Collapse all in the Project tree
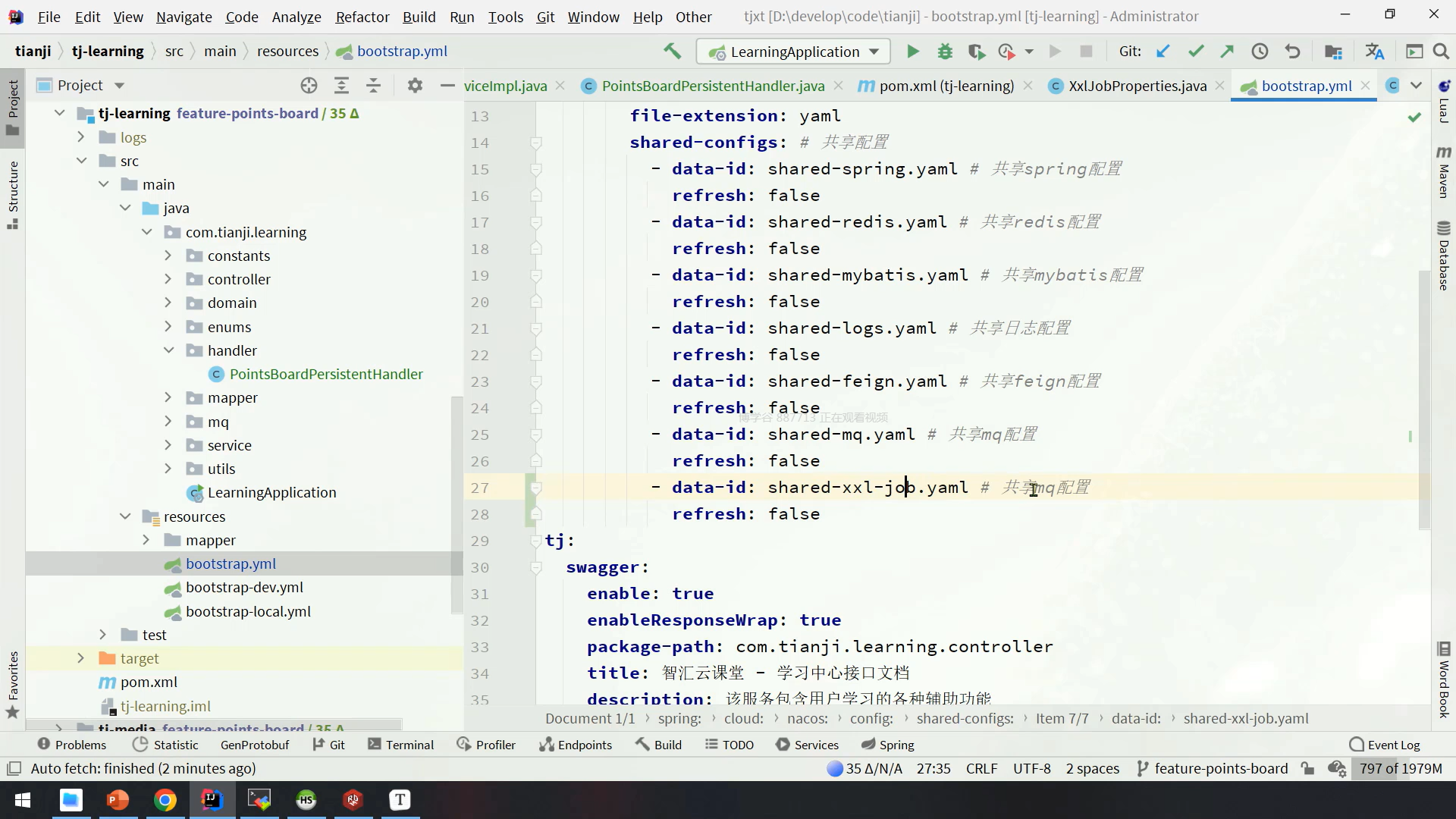 (x=373, y=86)
